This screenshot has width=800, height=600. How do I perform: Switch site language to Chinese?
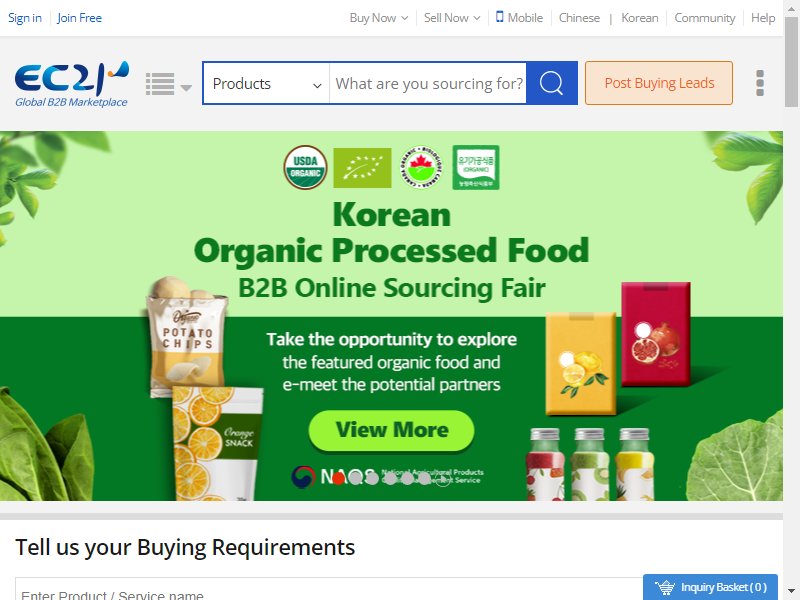click(x=579, y=18)
